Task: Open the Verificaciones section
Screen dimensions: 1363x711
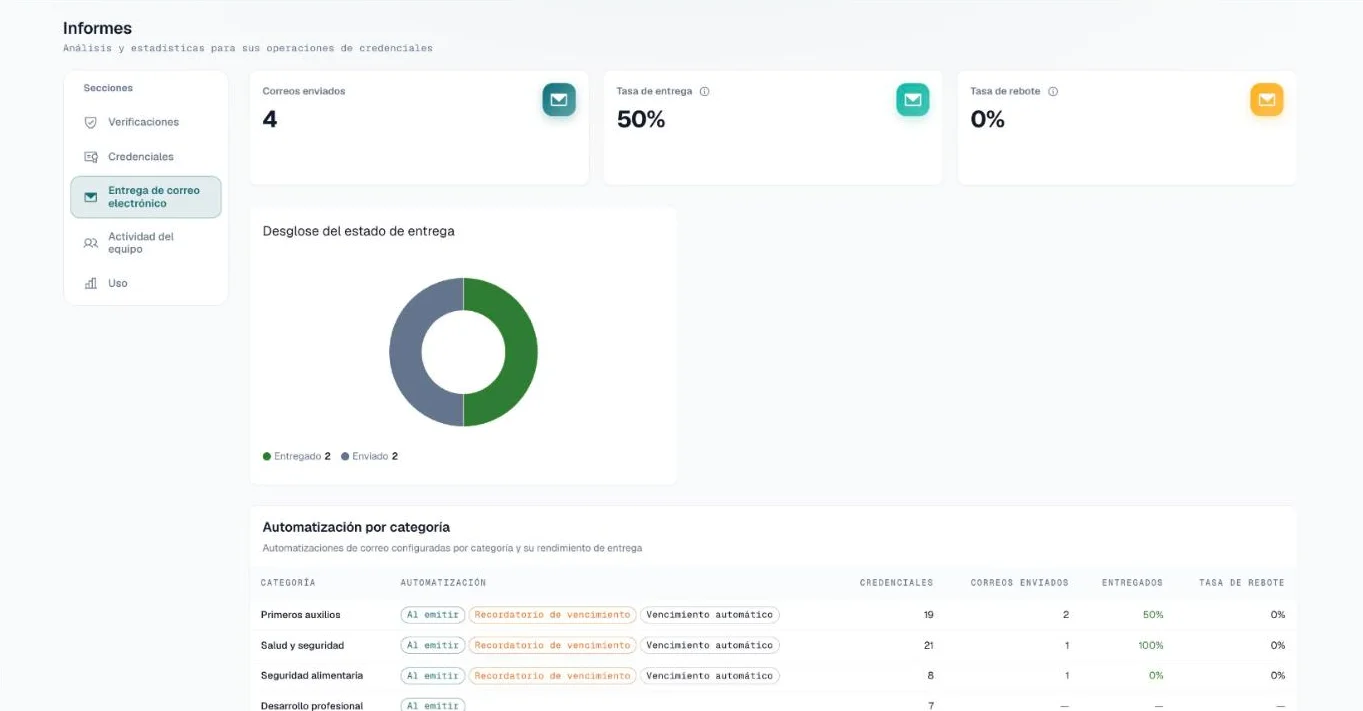Action: click(145, 122)
